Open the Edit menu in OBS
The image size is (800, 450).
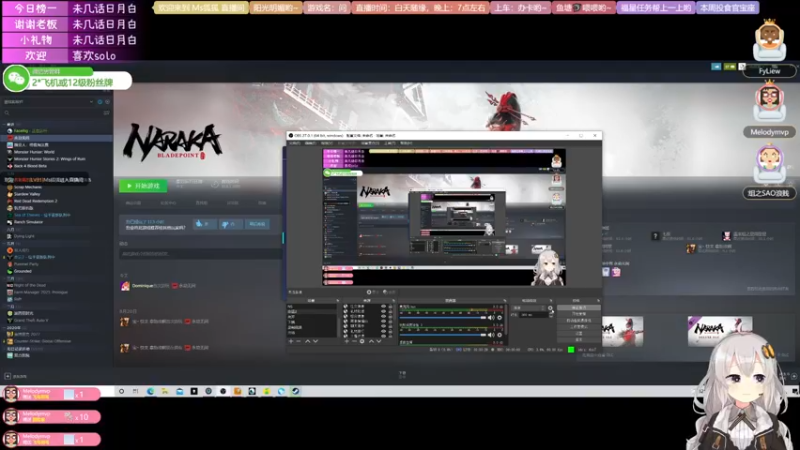pos(310,143)
